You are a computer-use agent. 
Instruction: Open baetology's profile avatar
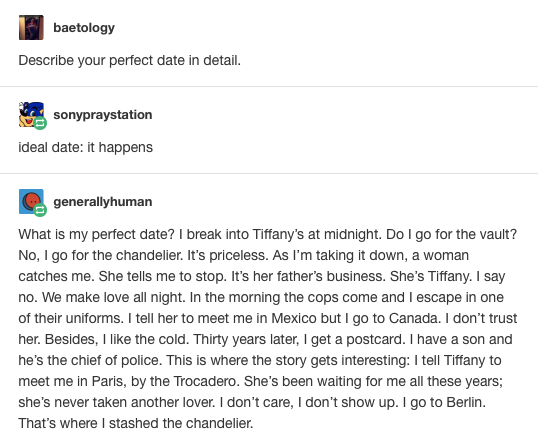(x=31, y=27)
